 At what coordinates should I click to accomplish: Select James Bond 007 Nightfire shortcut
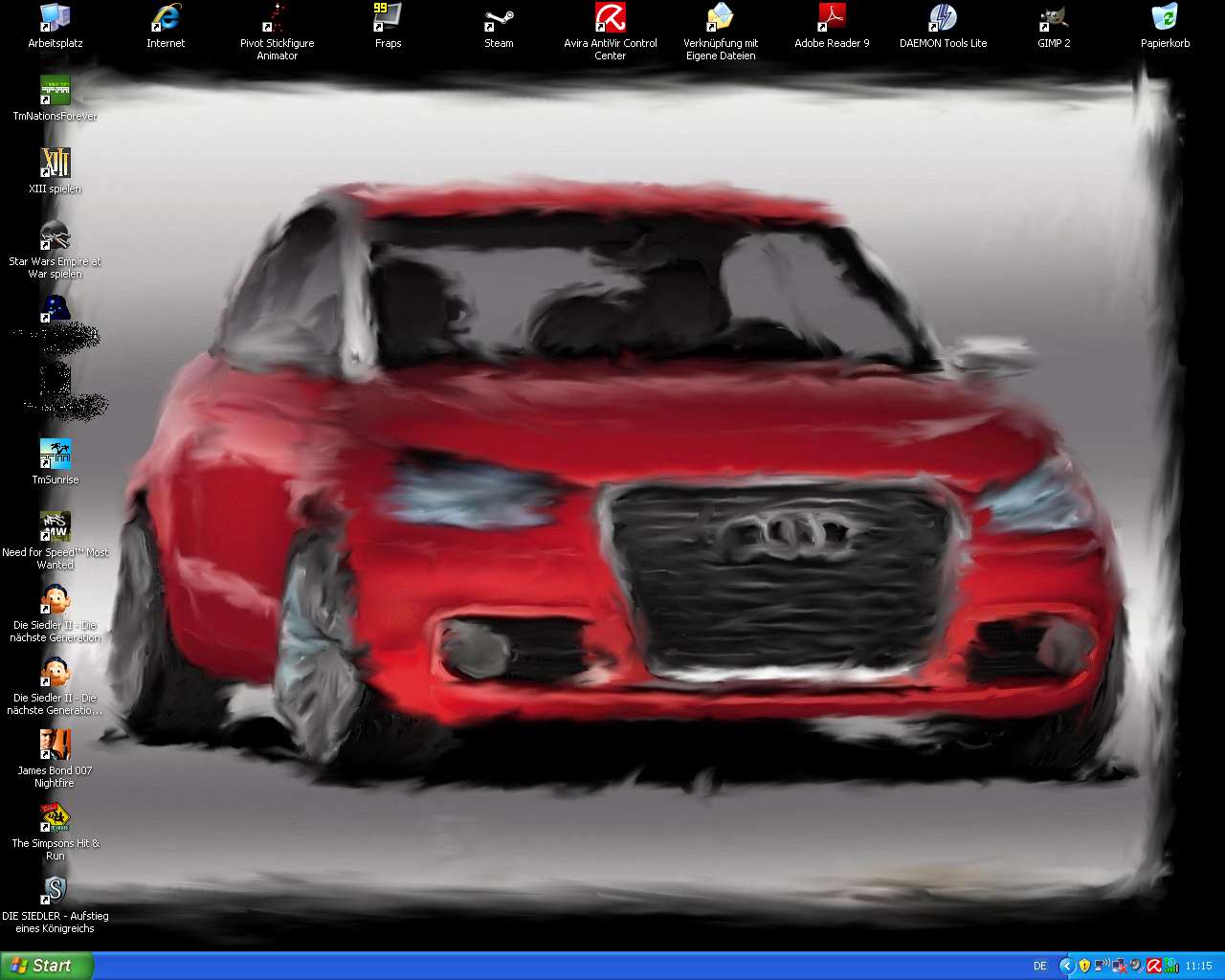tap(55, 746)
